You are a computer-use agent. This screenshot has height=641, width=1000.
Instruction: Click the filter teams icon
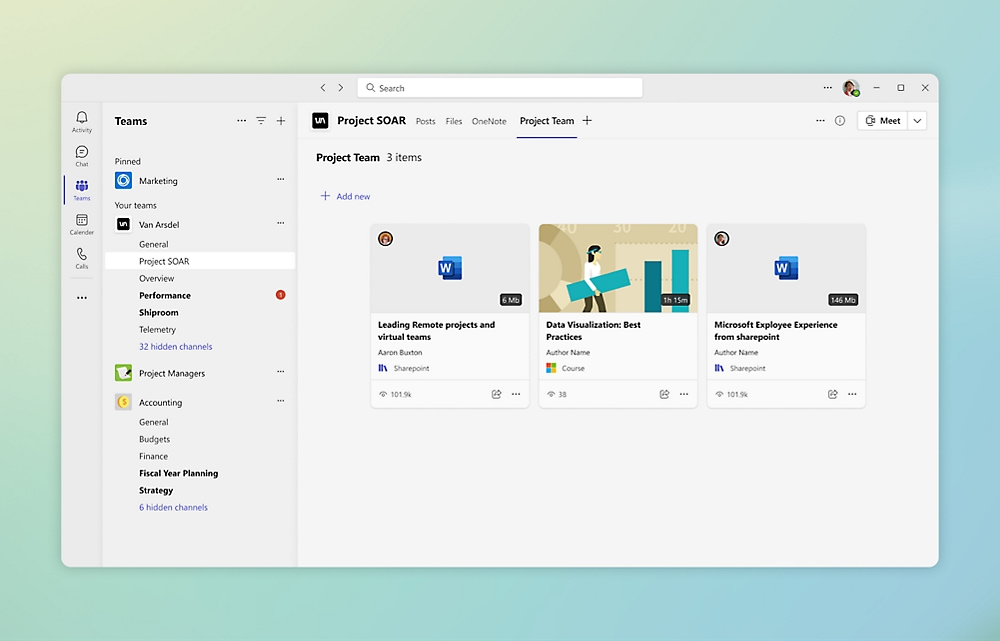pos(261,121)
